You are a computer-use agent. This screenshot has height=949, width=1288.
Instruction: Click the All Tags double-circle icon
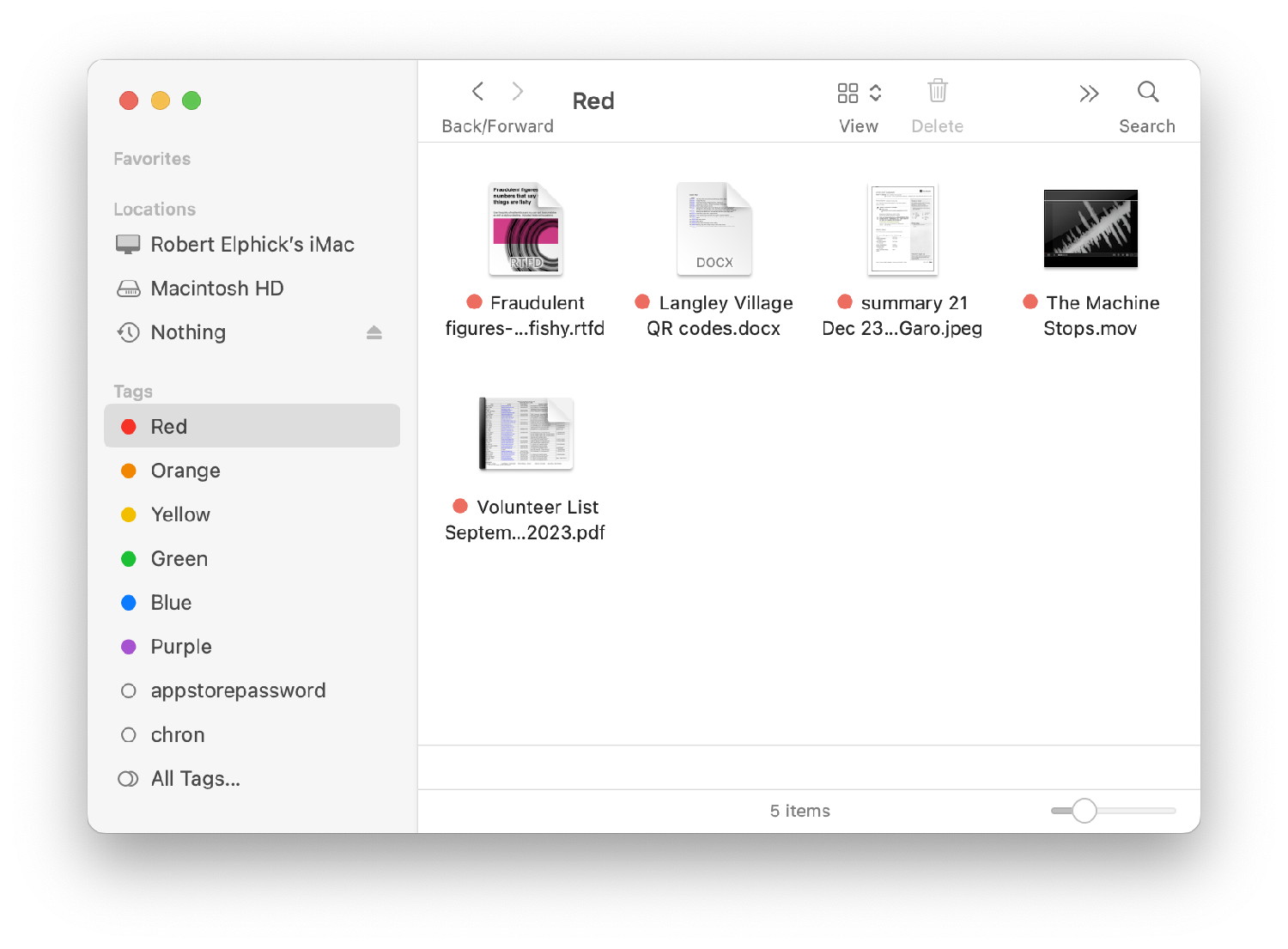point(128,779)
